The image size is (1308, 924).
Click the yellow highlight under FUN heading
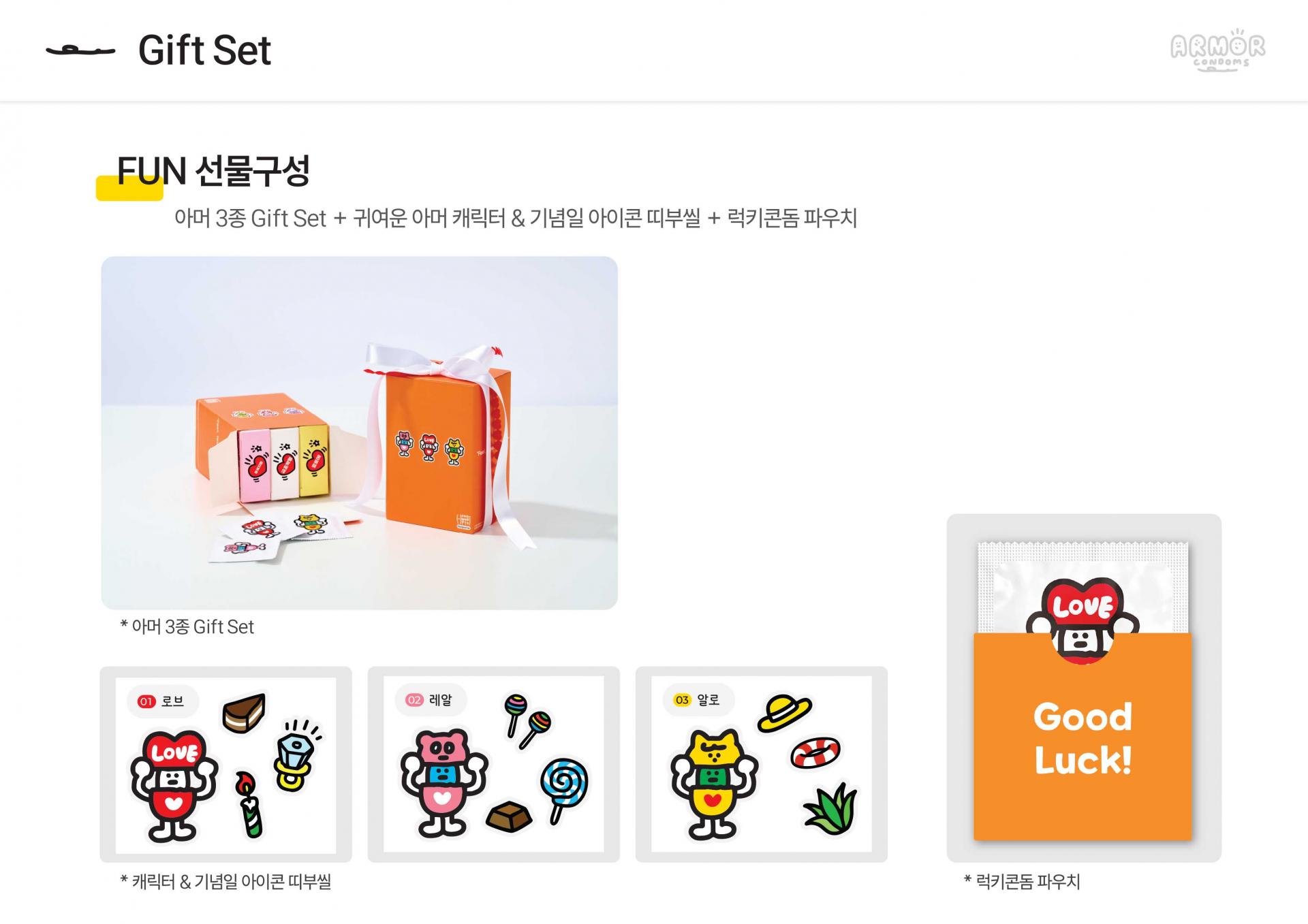pyautogui.click(x=129, y=189)
